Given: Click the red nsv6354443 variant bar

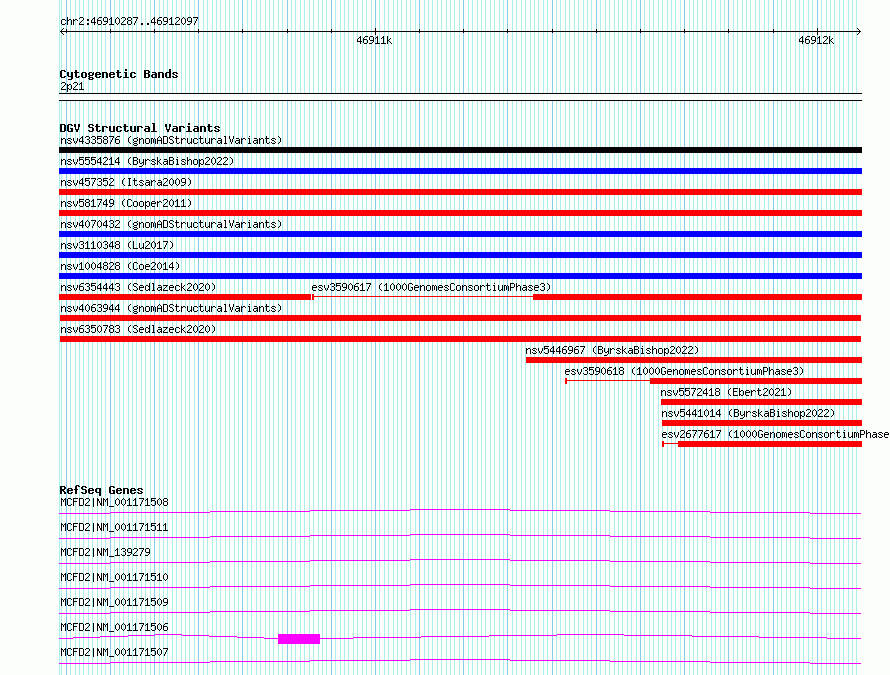Looking at the screenshot, I should coord(186,297).
